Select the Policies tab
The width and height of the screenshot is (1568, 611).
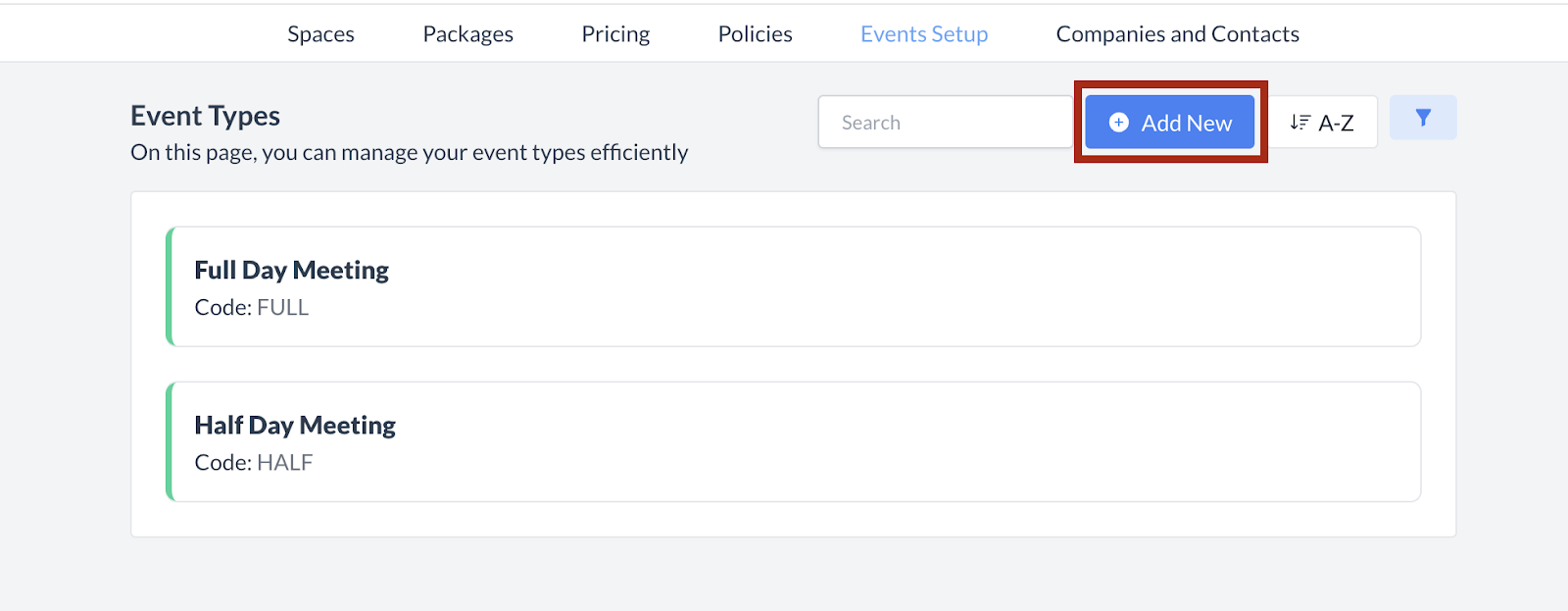[x=755, y=34]
